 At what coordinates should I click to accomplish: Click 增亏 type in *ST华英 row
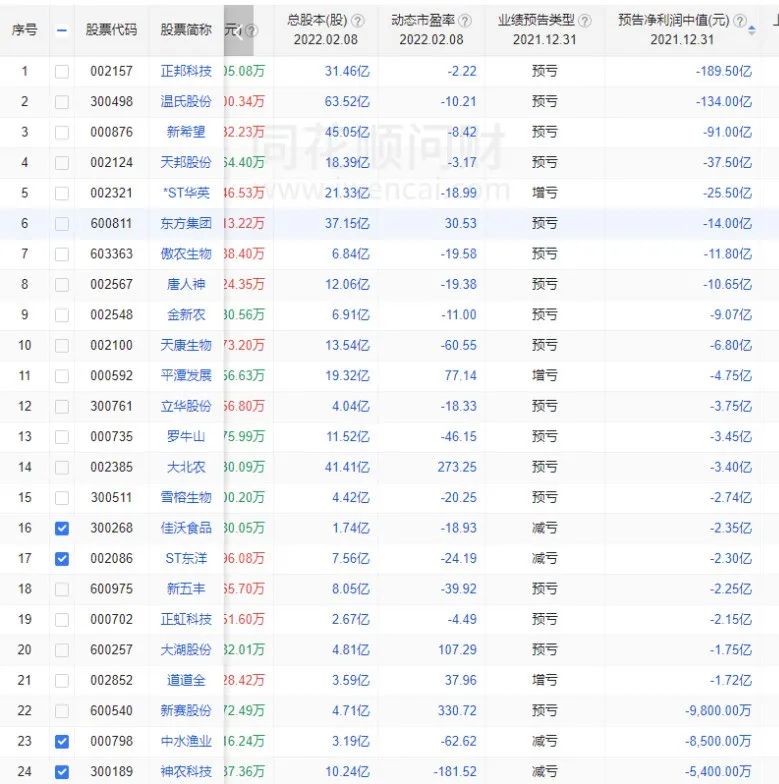click(x=544, y=193)
